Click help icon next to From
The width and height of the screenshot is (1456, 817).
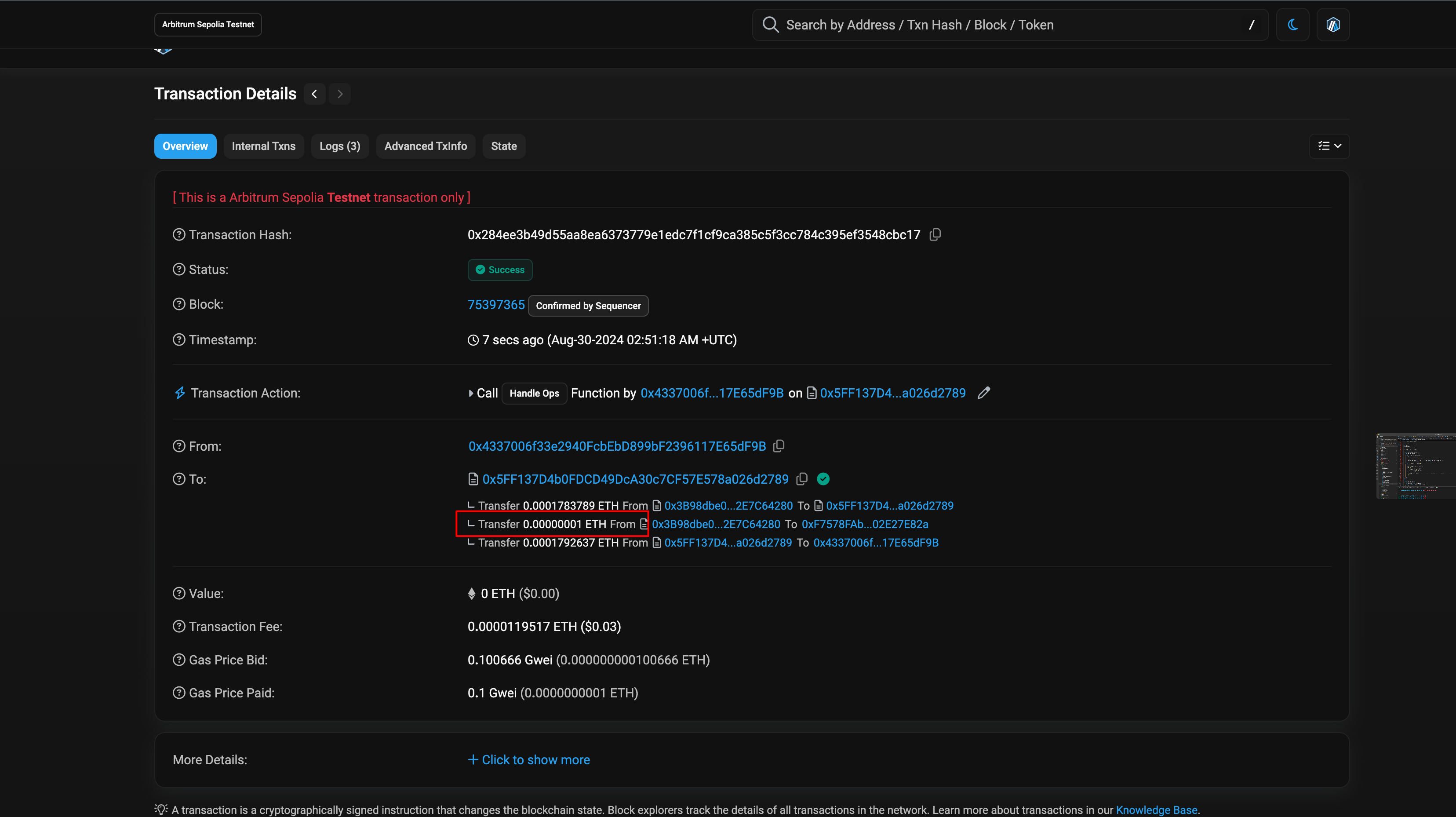coord(179,446)
